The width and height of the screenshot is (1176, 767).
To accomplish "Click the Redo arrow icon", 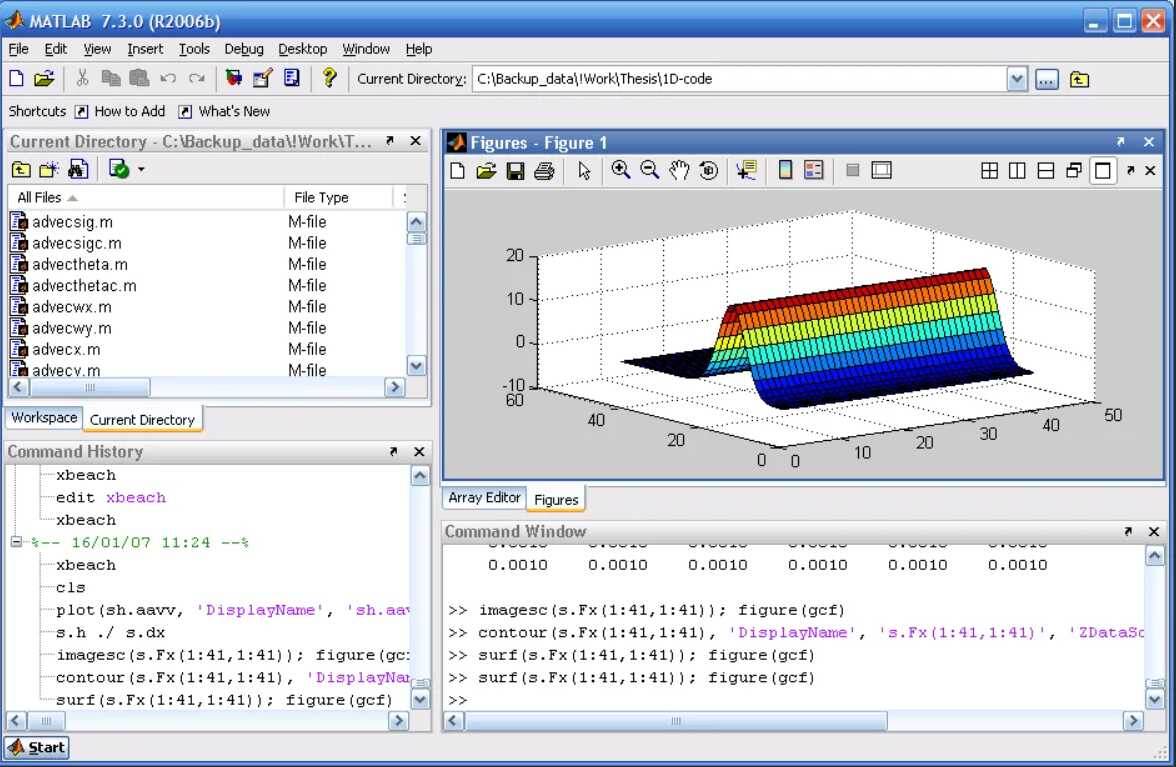I will pyautogui.click(x=196, y=78).
